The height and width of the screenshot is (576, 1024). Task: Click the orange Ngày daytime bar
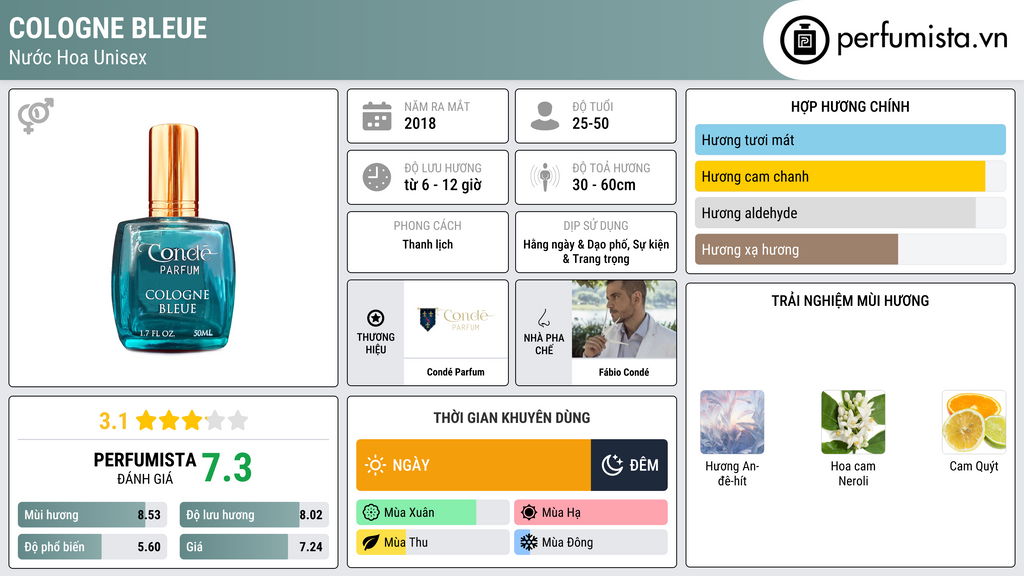[x=473, y=465]
